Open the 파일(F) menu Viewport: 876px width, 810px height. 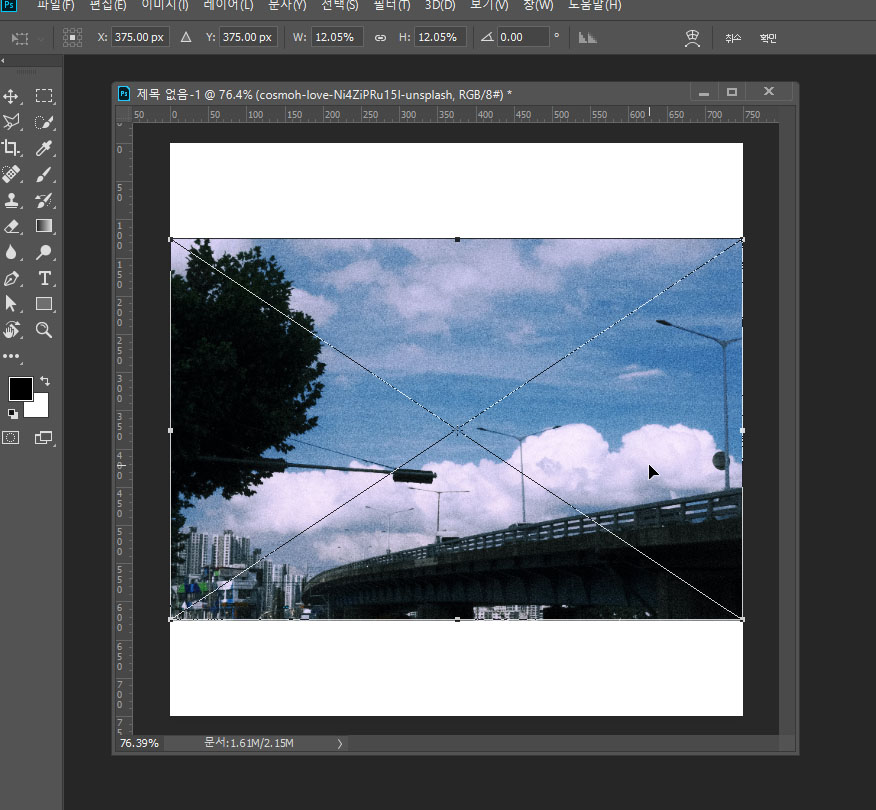coord(55,6)
